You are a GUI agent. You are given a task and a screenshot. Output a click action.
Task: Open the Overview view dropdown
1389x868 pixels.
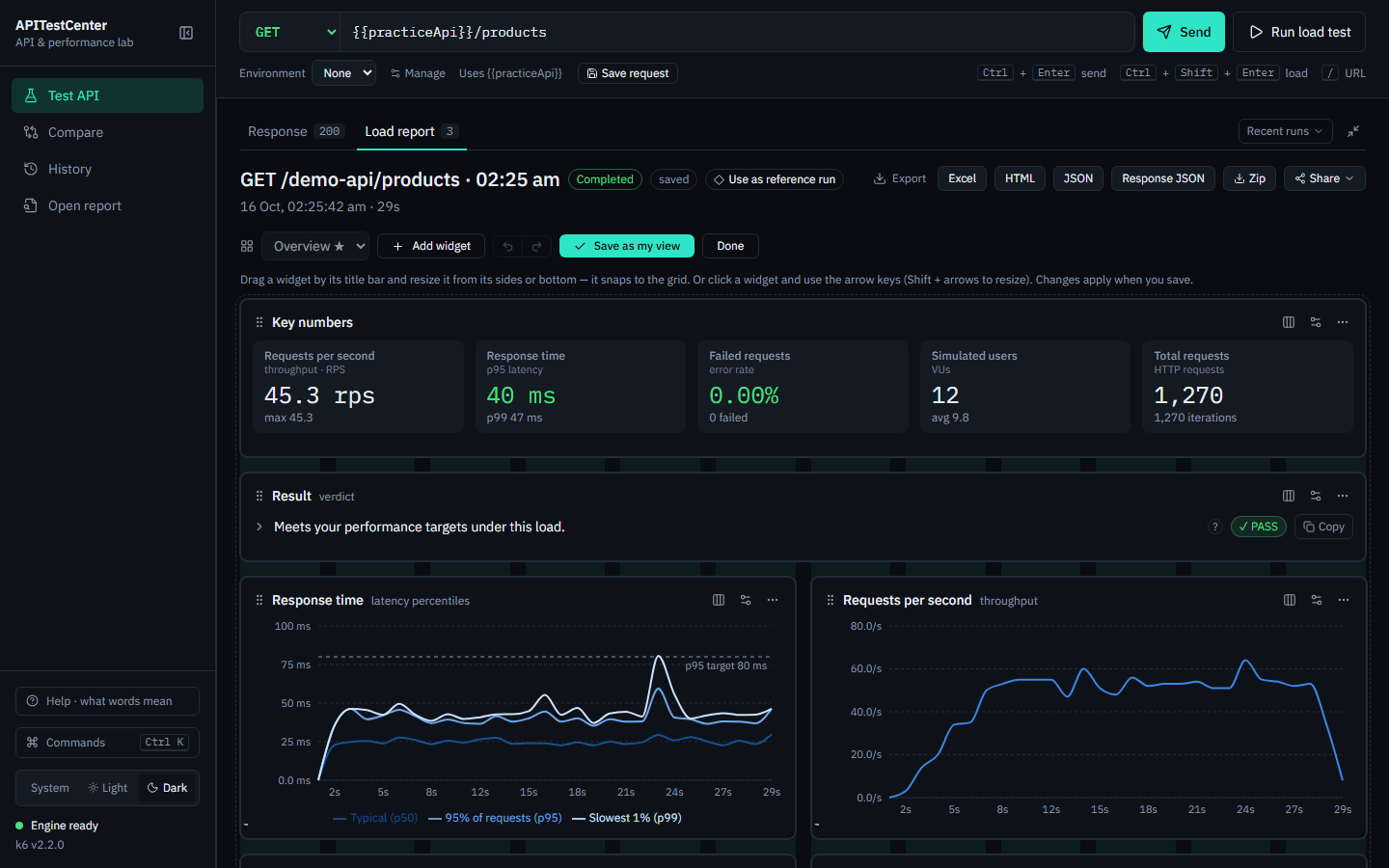pos(315,246)
